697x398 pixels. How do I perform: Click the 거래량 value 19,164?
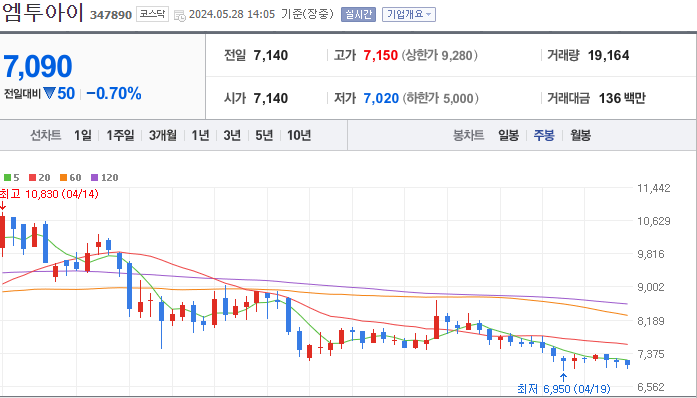pos(609,56)
